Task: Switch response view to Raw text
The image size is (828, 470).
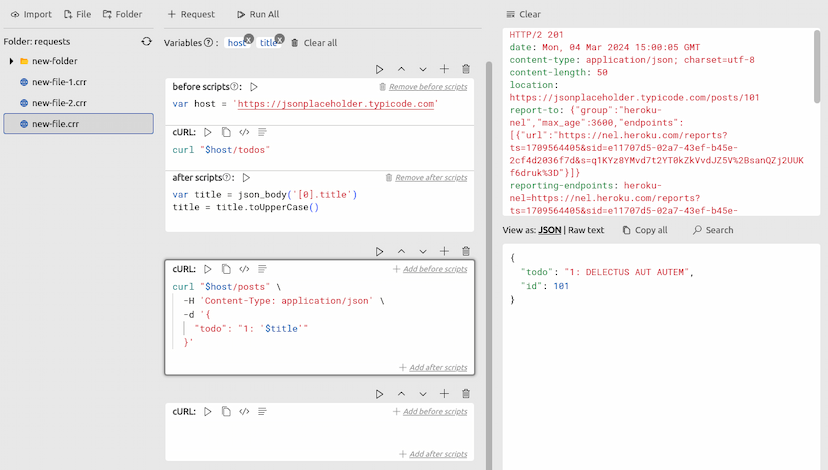Action: tap(586, 230)
